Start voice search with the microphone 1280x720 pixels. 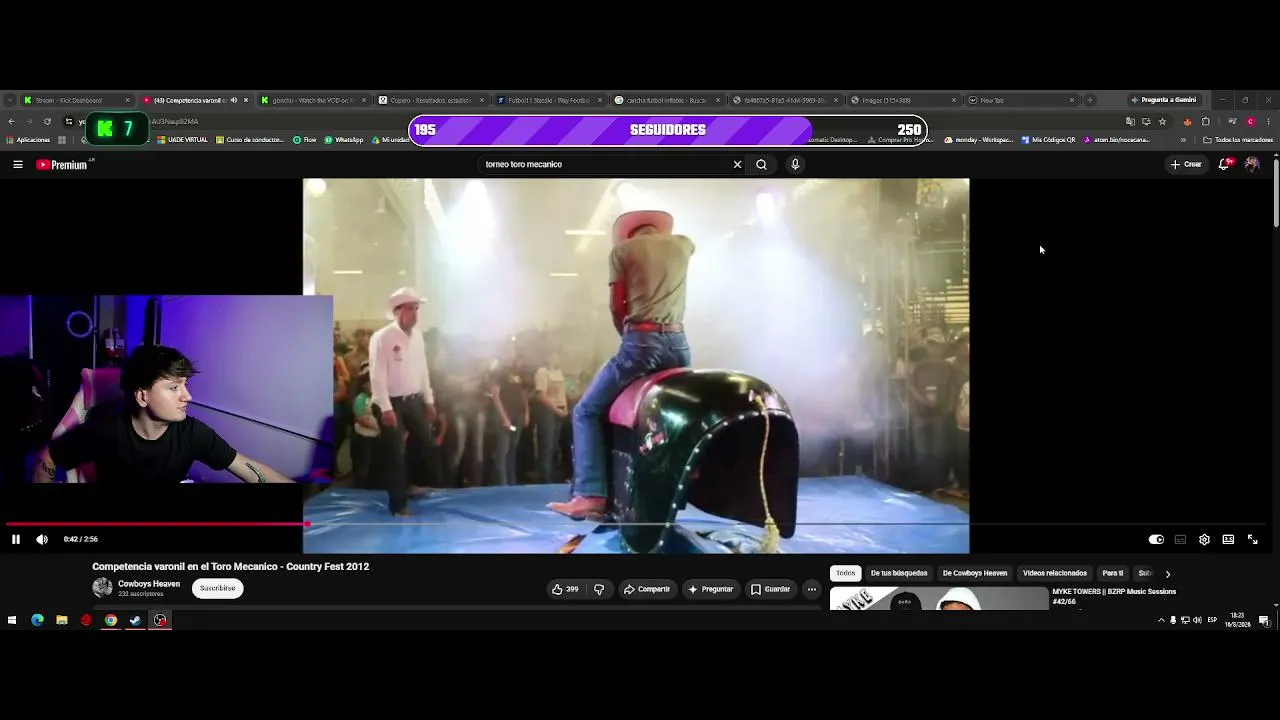(795, 164)
